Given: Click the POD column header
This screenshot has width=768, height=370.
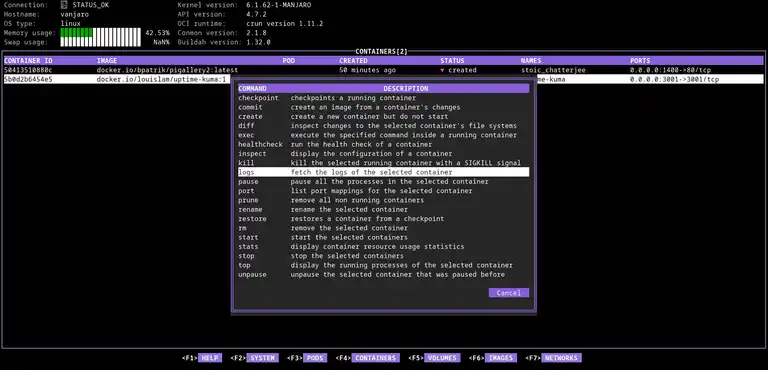Looking at the screenshot, I should [289, 61].
